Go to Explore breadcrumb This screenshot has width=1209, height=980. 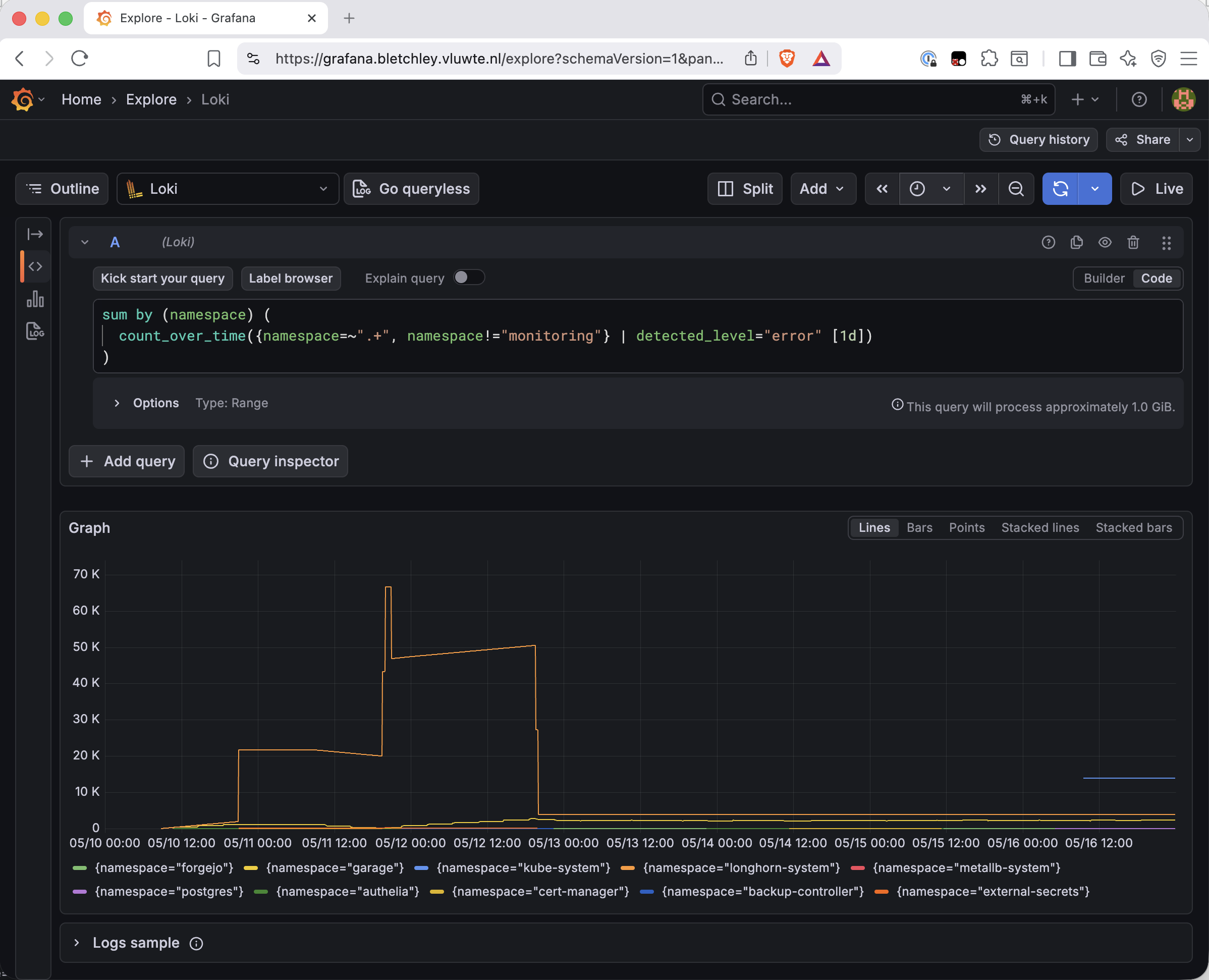point(151,99)
